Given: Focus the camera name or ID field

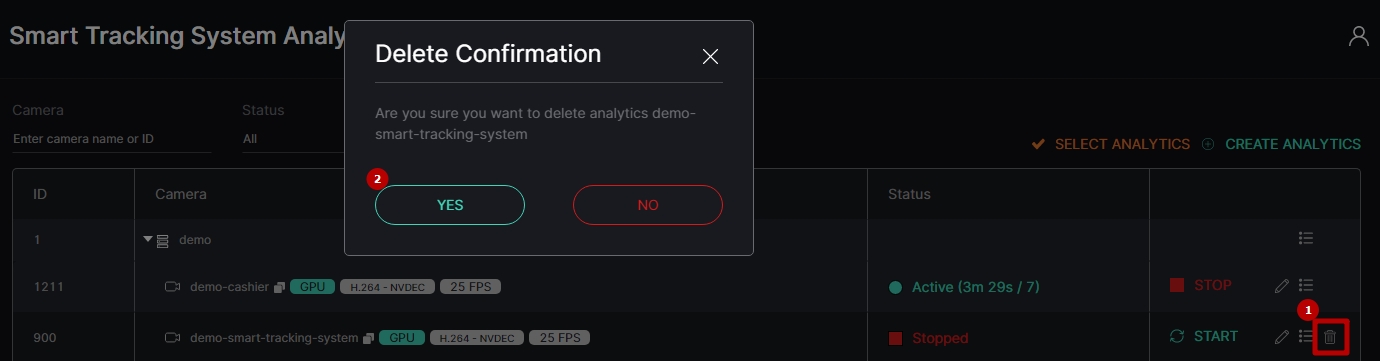Looking at the screenshot, I should coord(112,139).
